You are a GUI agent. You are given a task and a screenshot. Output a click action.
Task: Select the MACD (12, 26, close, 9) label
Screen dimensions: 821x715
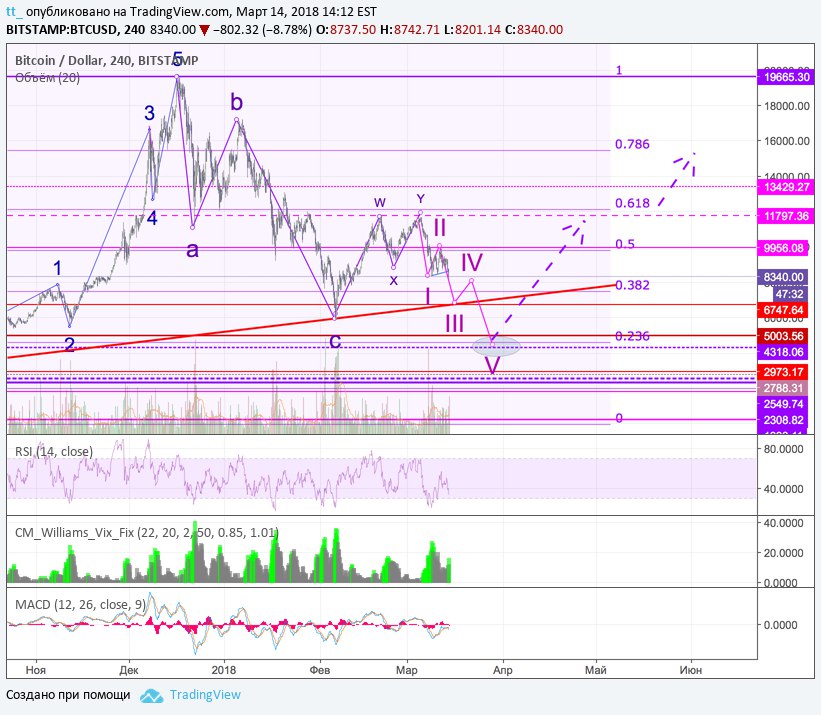pyautogui.click(x=80, y=605)
